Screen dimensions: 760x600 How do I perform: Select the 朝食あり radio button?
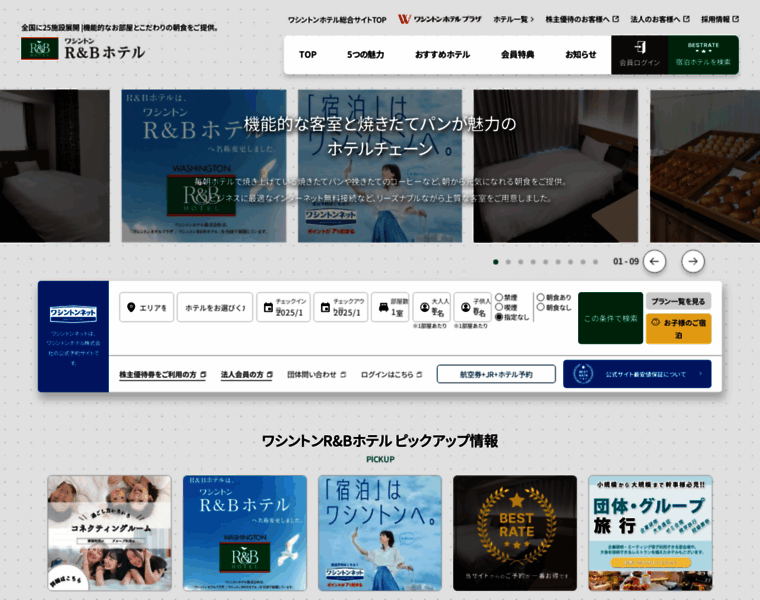click(x=540, y=297)
